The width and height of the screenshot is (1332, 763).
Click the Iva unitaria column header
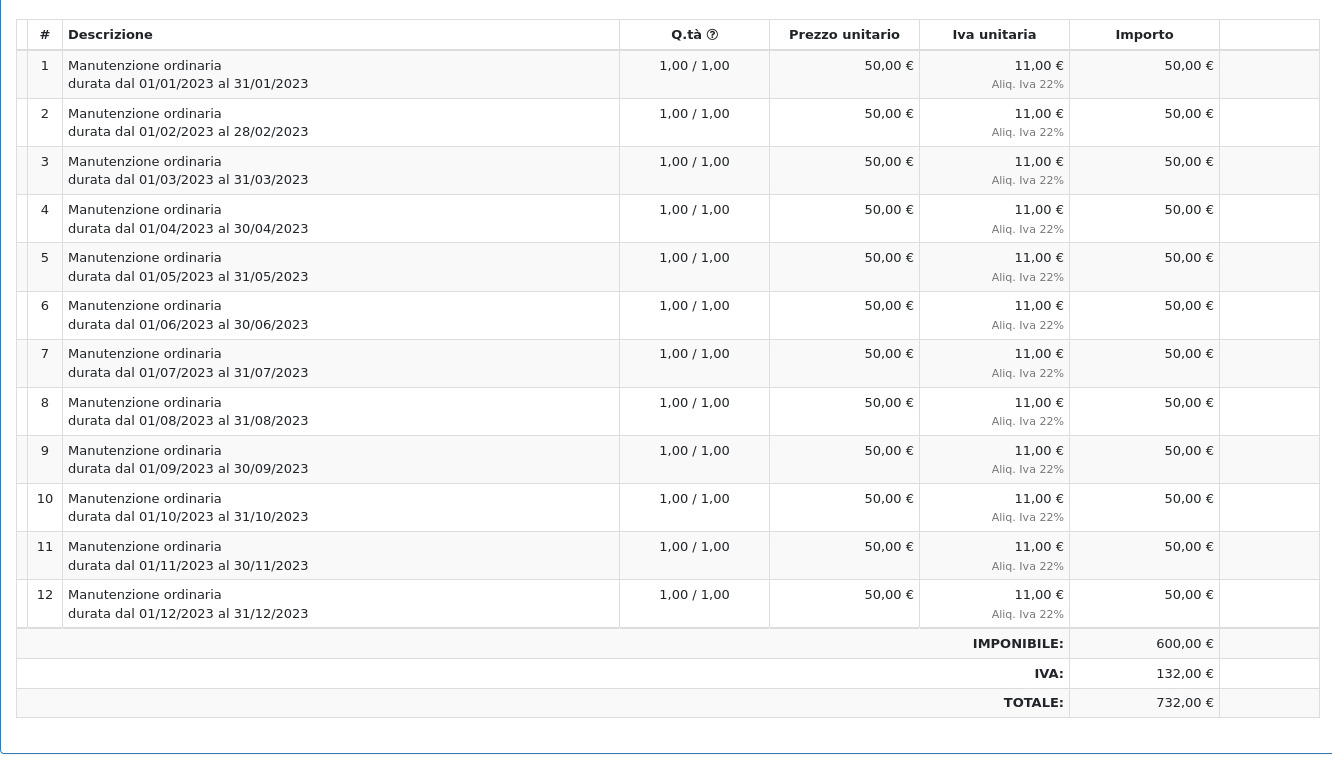click(994, 35)
